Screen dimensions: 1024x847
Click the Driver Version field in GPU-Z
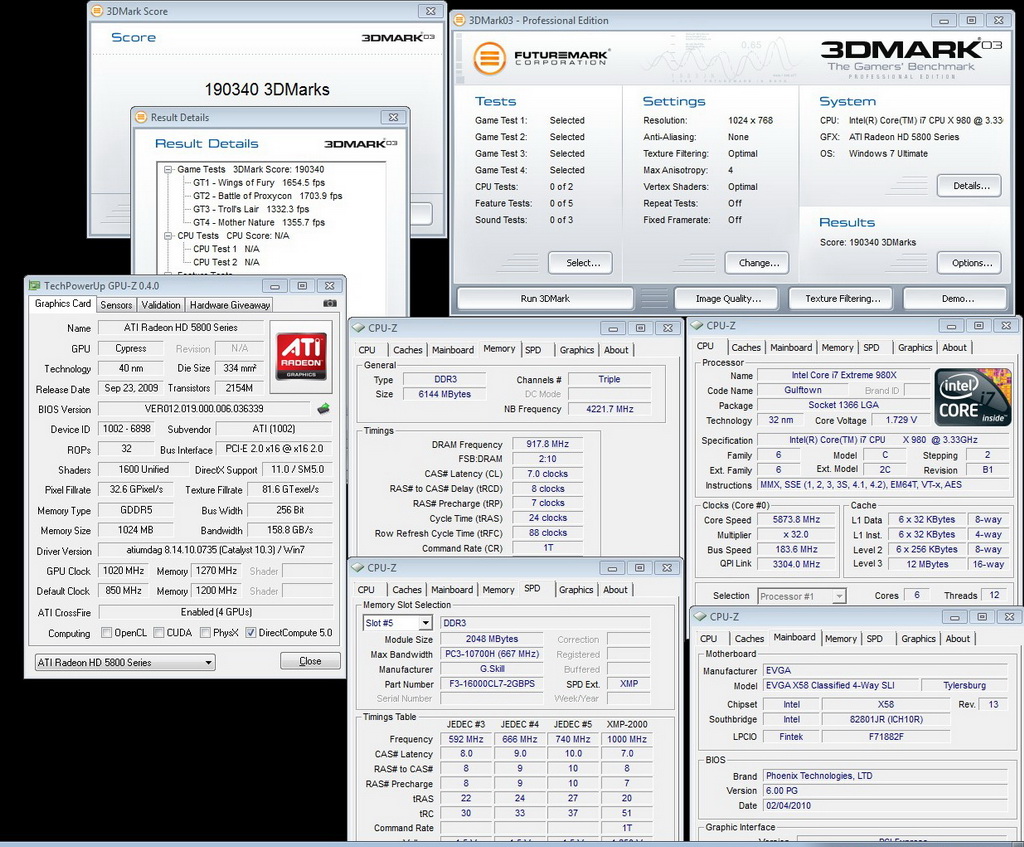[216, 550]
